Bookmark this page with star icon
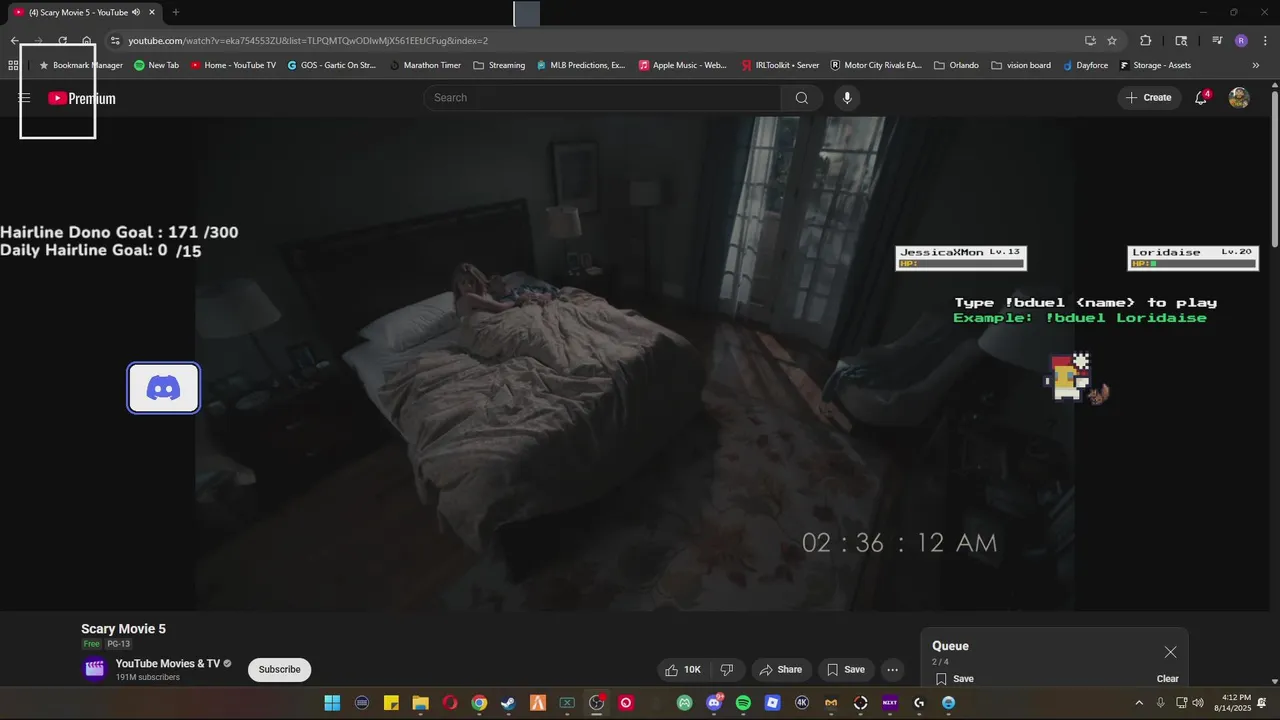This screenshot has width=1280, height=720. click(1112, 41)
